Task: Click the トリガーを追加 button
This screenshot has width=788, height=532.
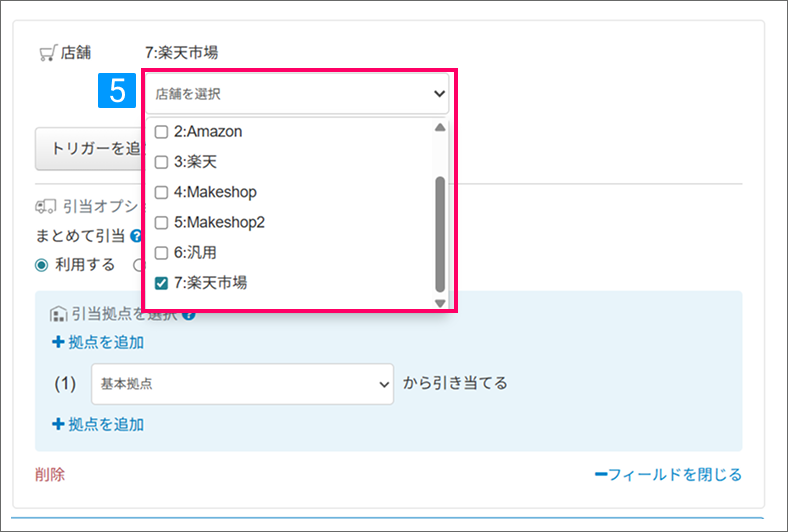Action: point(90,149)
